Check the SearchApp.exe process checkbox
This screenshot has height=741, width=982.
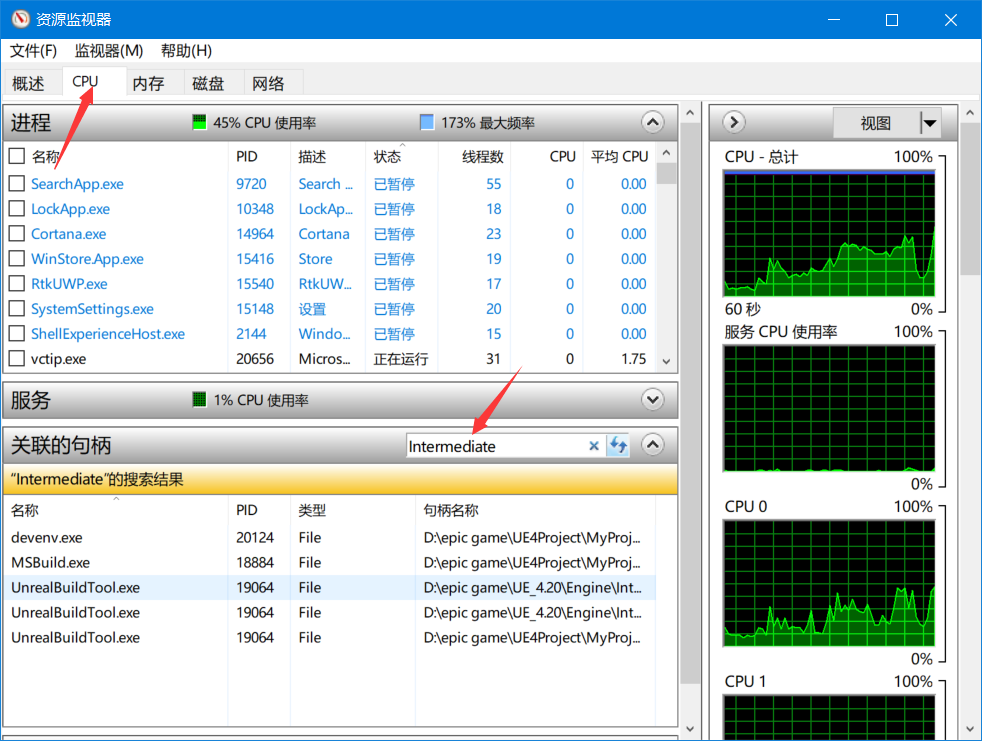click(17, 184)
